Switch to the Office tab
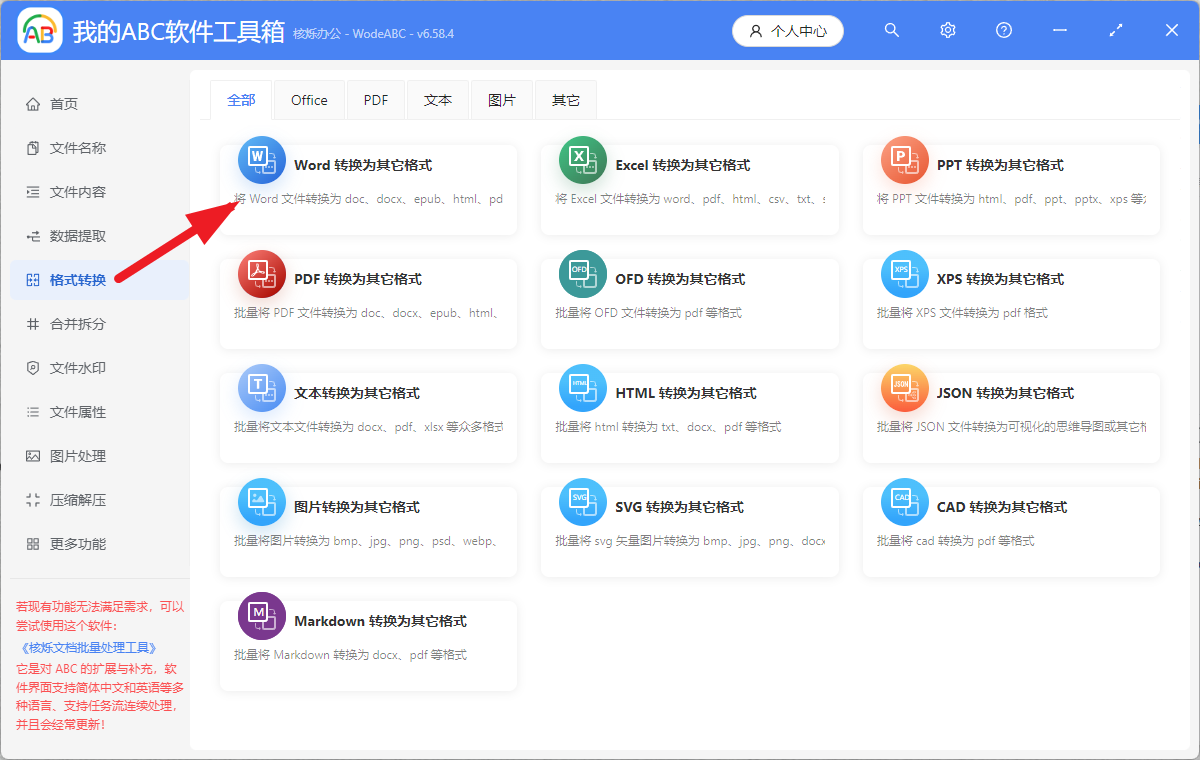Screen dimensions: 1200x760 [309, 99]
